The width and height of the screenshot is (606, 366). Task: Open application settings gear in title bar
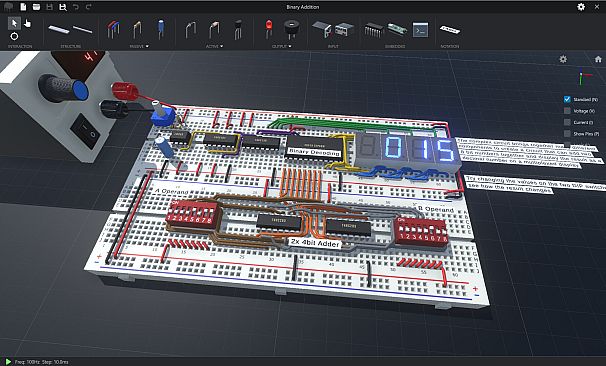pos(581,7)
